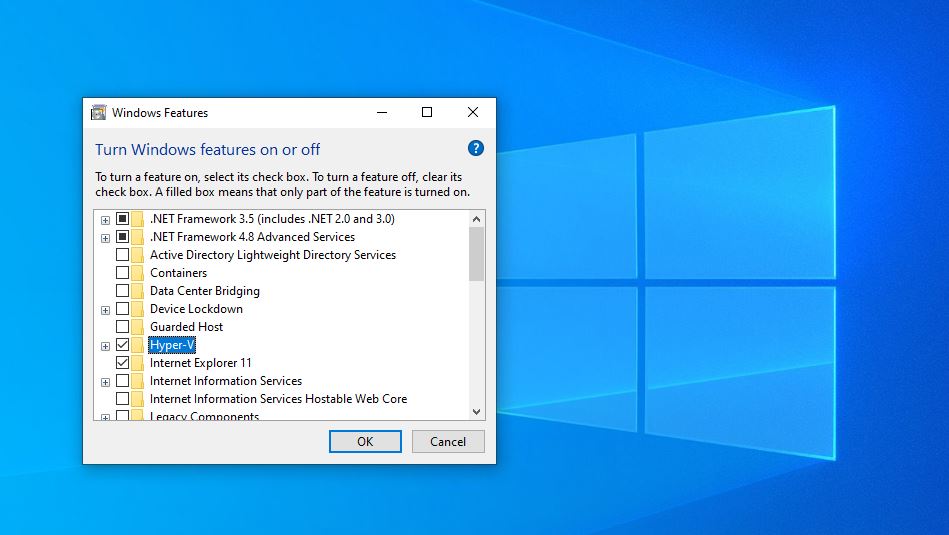Enable Active Directory Lightweight Directory Services checkbox

122,255
